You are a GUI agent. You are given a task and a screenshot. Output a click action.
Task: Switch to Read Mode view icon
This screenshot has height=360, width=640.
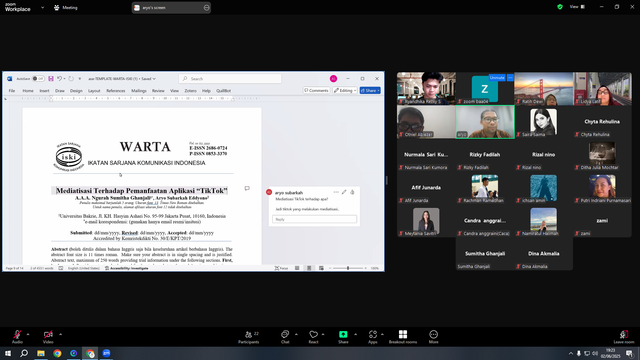tap(297, 268)
